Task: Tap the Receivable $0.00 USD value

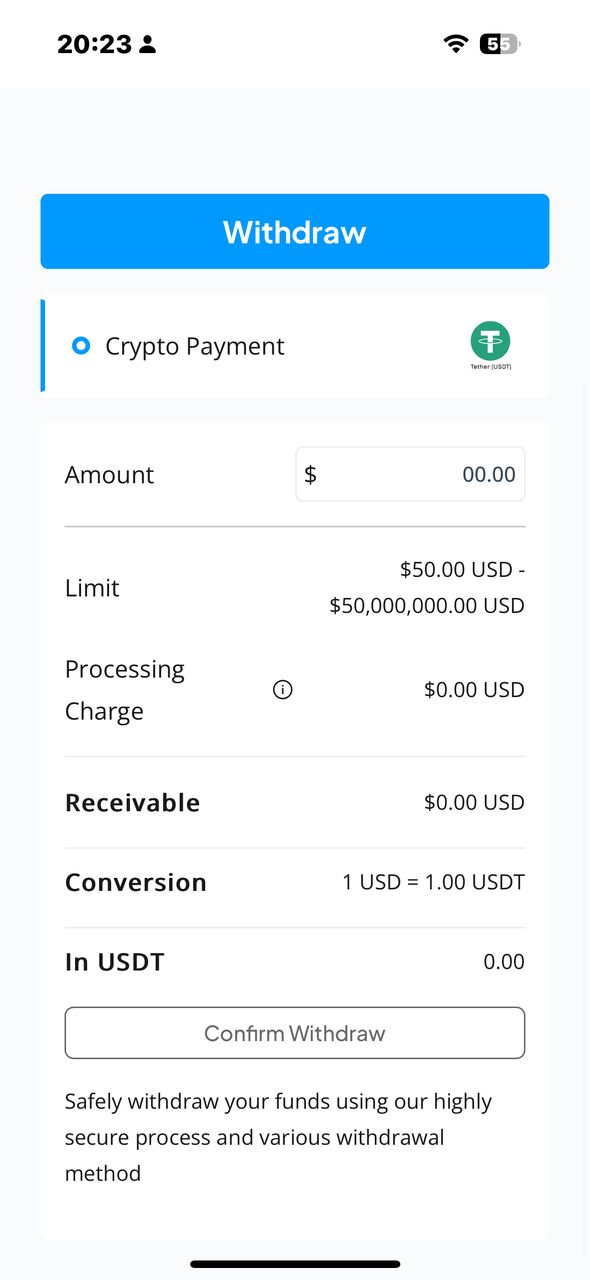Action: point(474,803)
